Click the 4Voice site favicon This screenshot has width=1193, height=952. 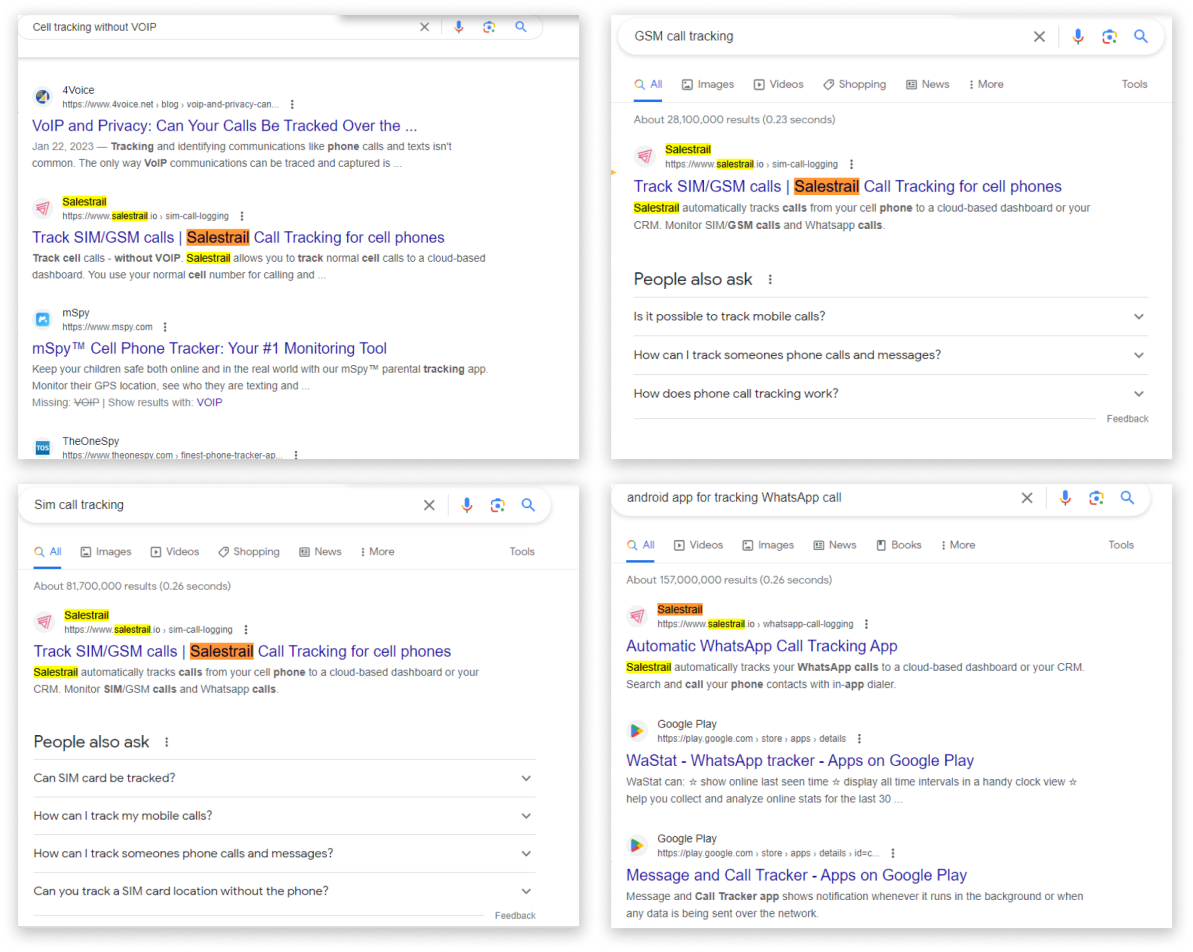coord(43,97)
